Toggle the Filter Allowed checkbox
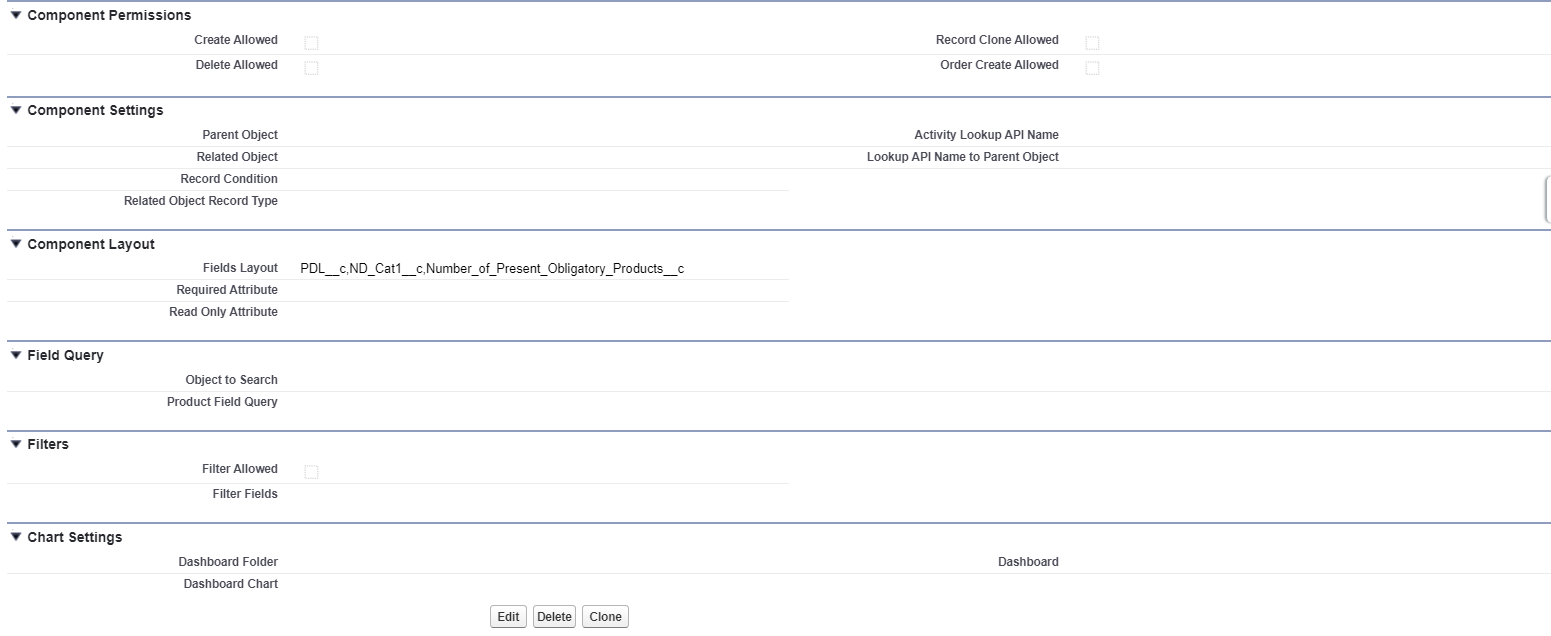1551x636 pixels. [311, 472]
